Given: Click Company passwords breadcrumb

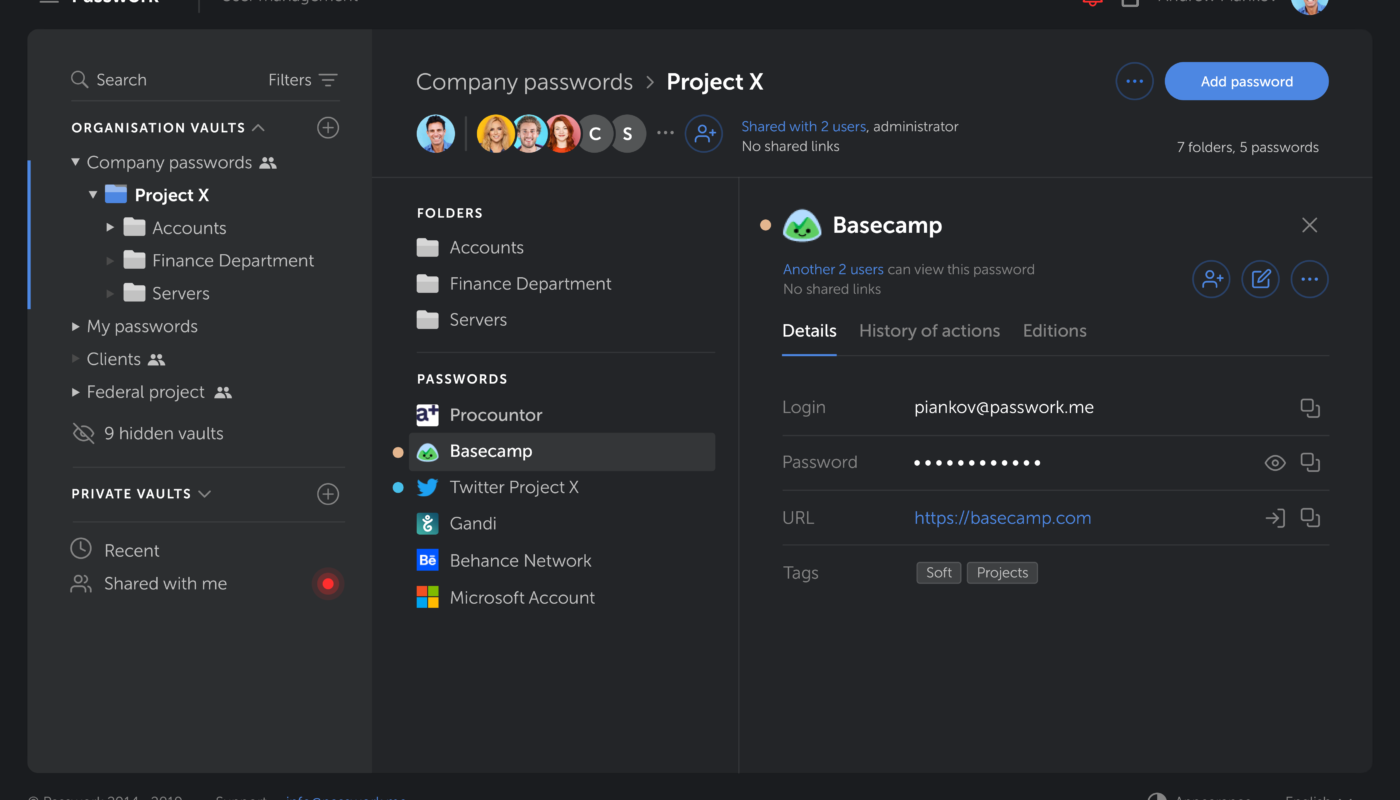Looking at the screenshot, I should point(524,82).
